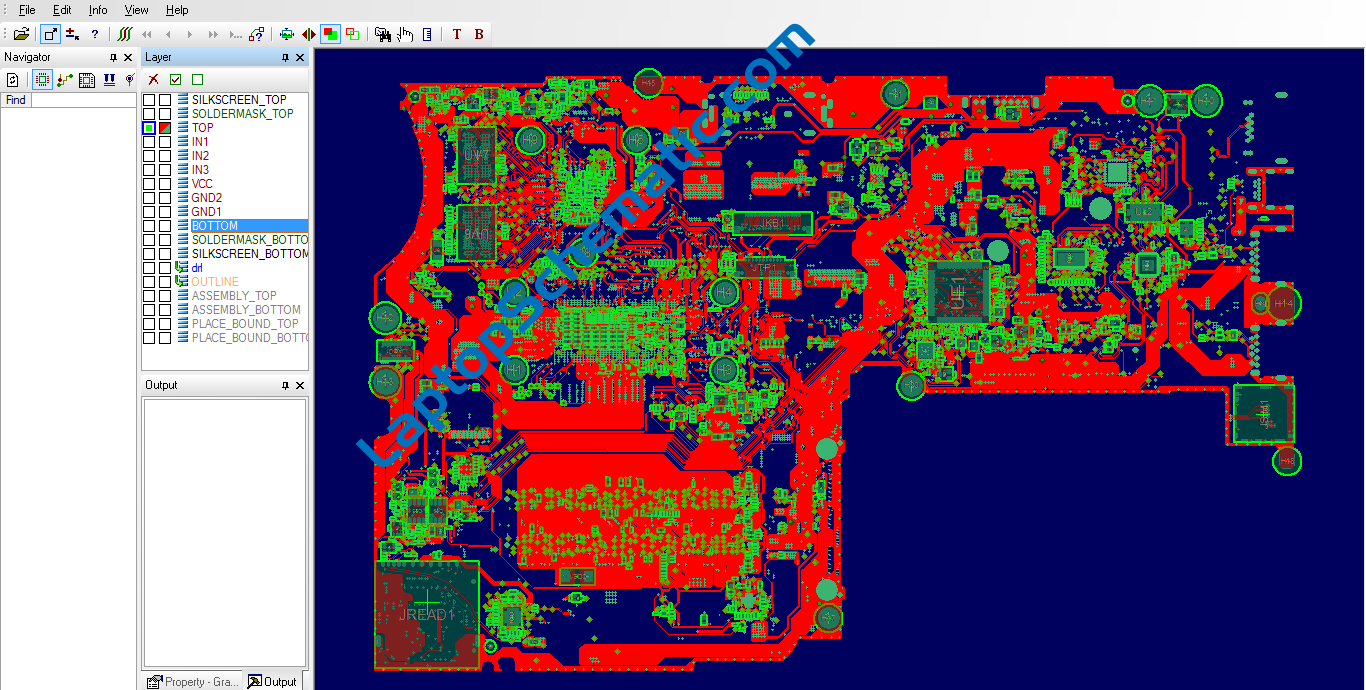Click the via target icon in Navigator

click(x=129, y=79)
